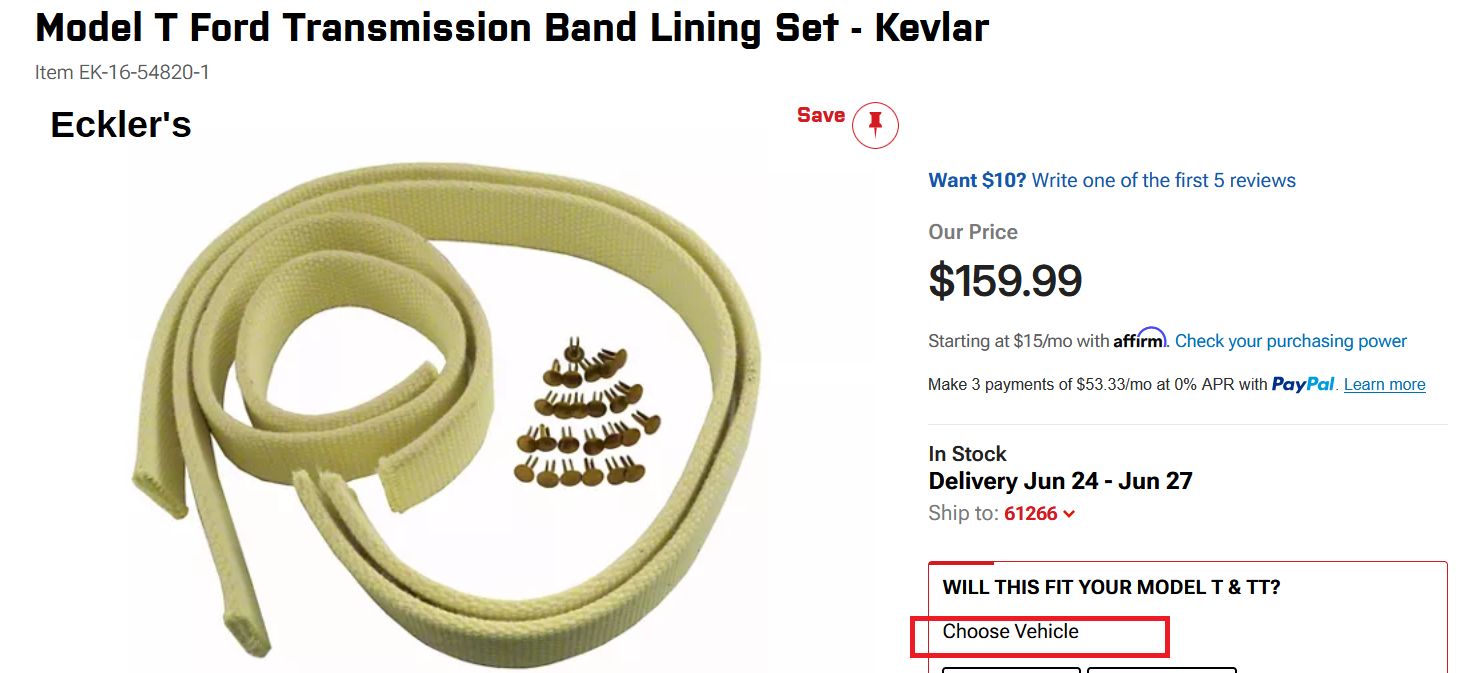Screen dimensions: 1459x673
Task: Click the Eckler's brand name
Action: tap(121, 125)
